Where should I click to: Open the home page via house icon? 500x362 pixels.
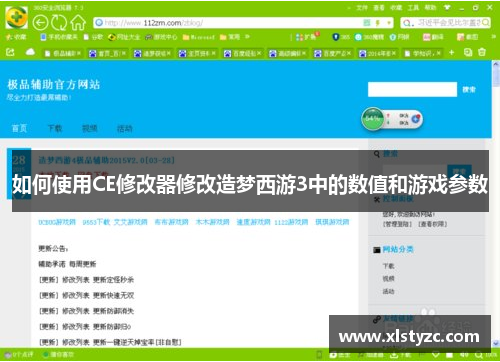(78, 23)
